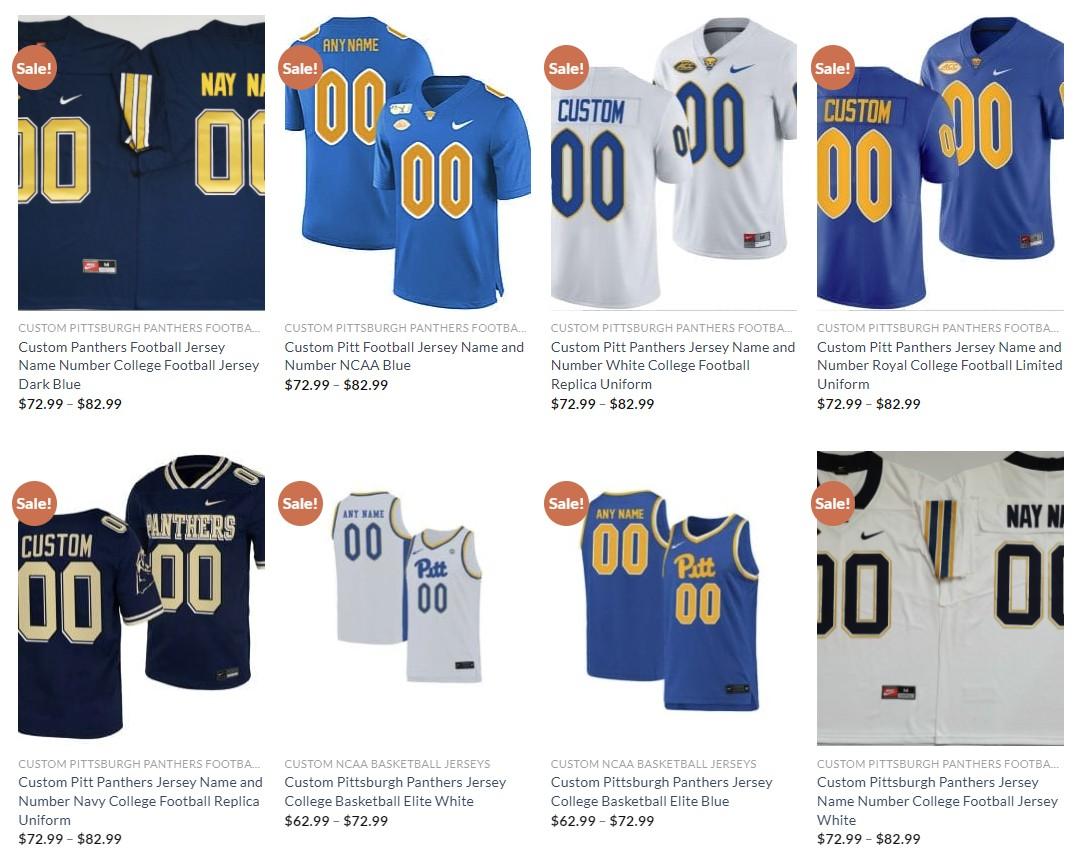Click Sale badge on Dark Blue football jersey
This screenshot has height=850, width=1081.
pos(34,68)
